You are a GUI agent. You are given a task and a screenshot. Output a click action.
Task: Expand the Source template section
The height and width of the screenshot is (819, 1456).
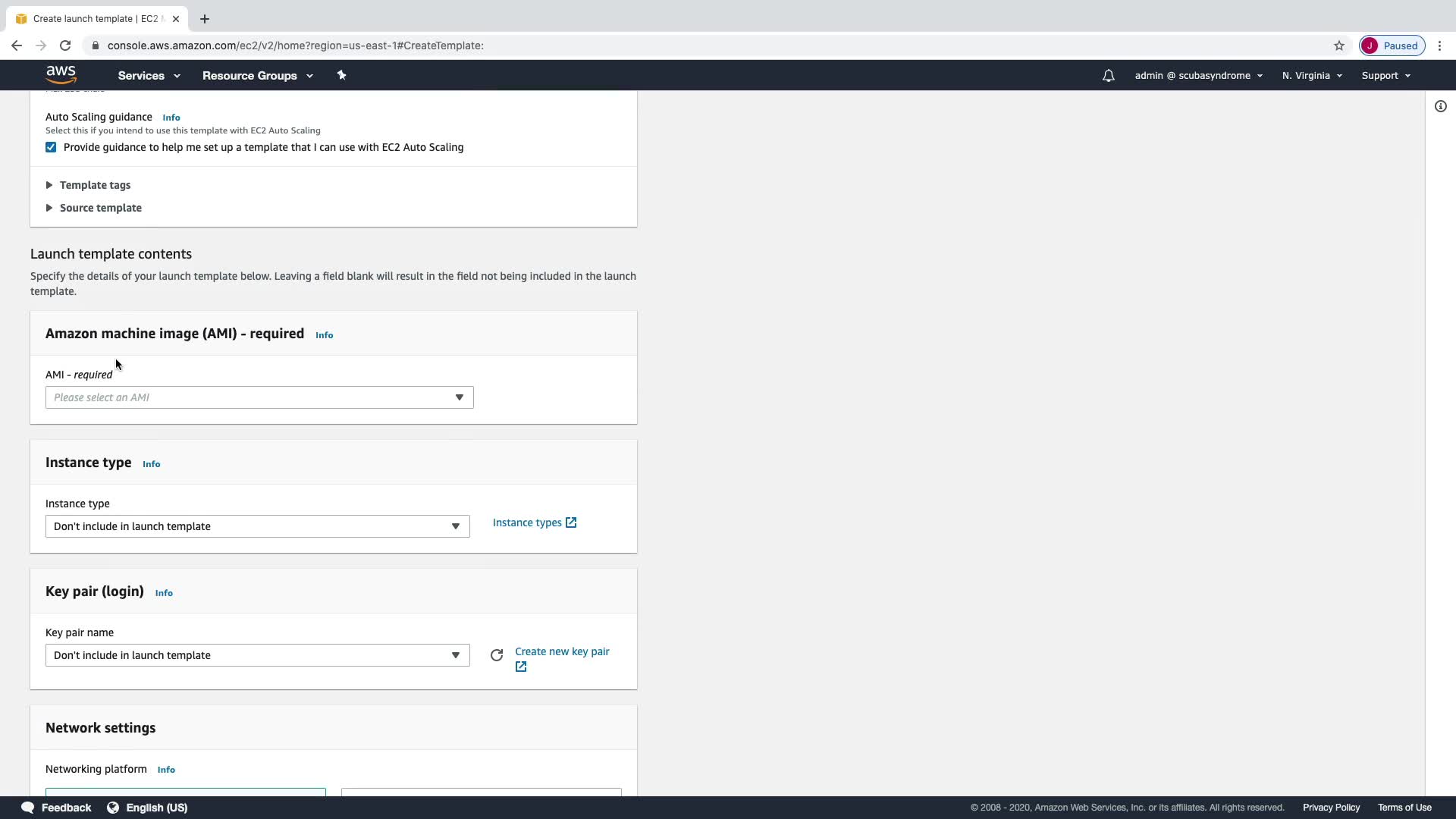(100, 208)
